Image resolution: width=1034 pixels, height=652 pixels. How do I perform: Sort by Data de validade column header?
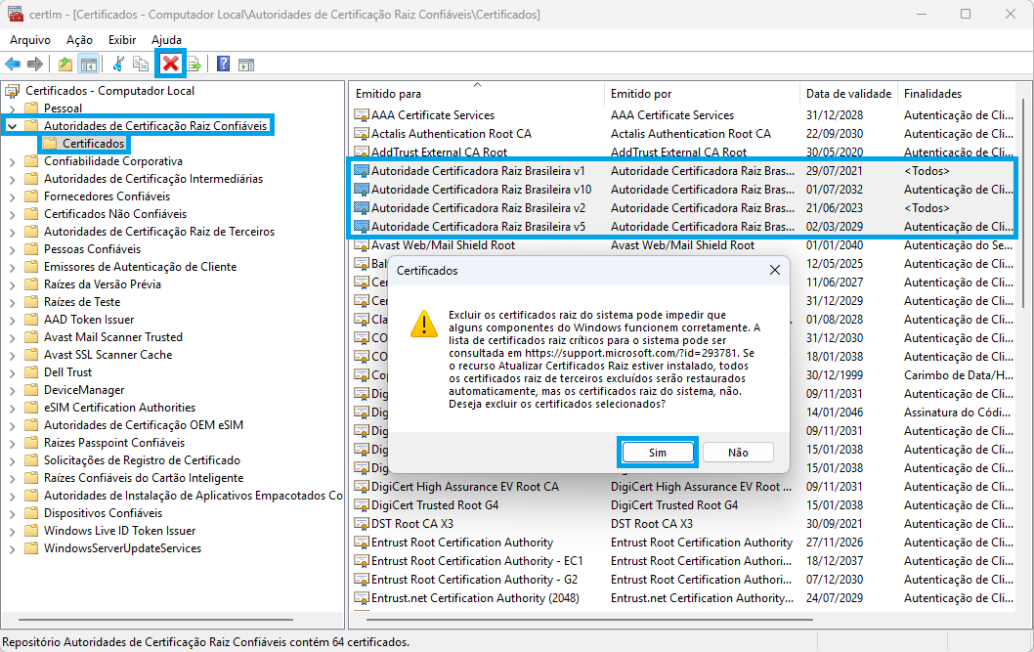[x=847, y=93]
